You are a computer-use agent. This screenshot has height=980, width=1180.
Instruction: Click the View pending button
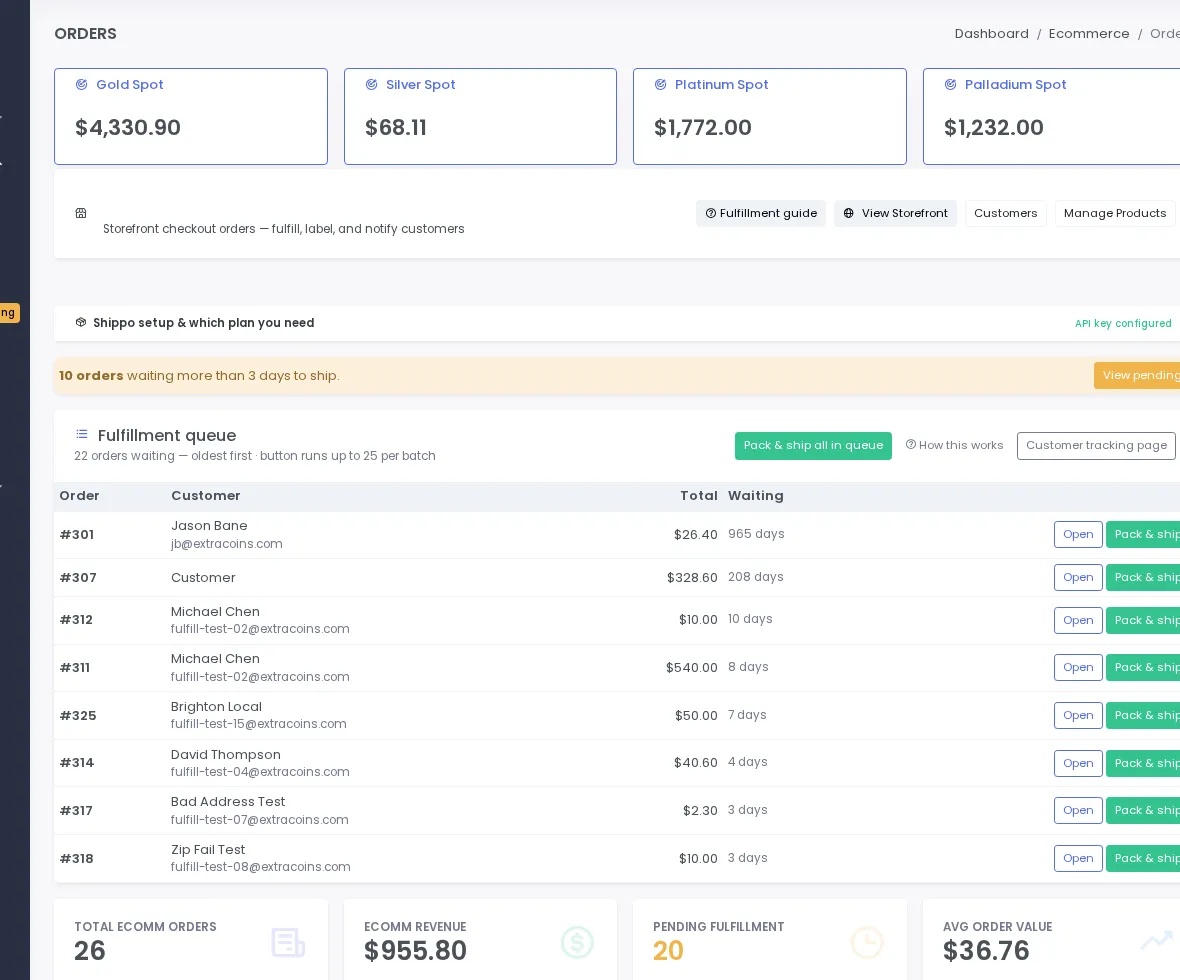(x=1137, y=376)
